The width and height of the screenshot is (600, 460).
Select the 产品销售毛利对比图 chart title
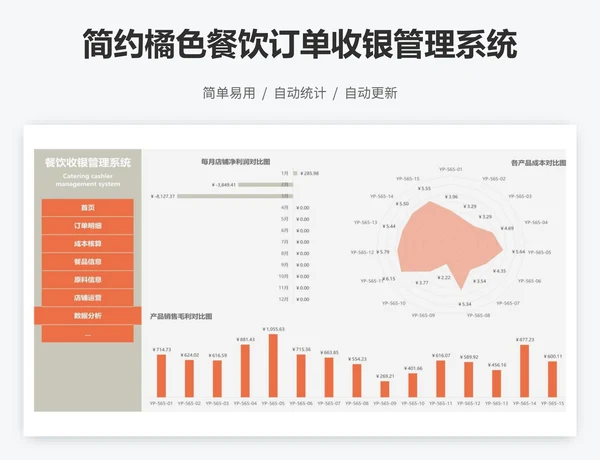(x=181, y=316)
